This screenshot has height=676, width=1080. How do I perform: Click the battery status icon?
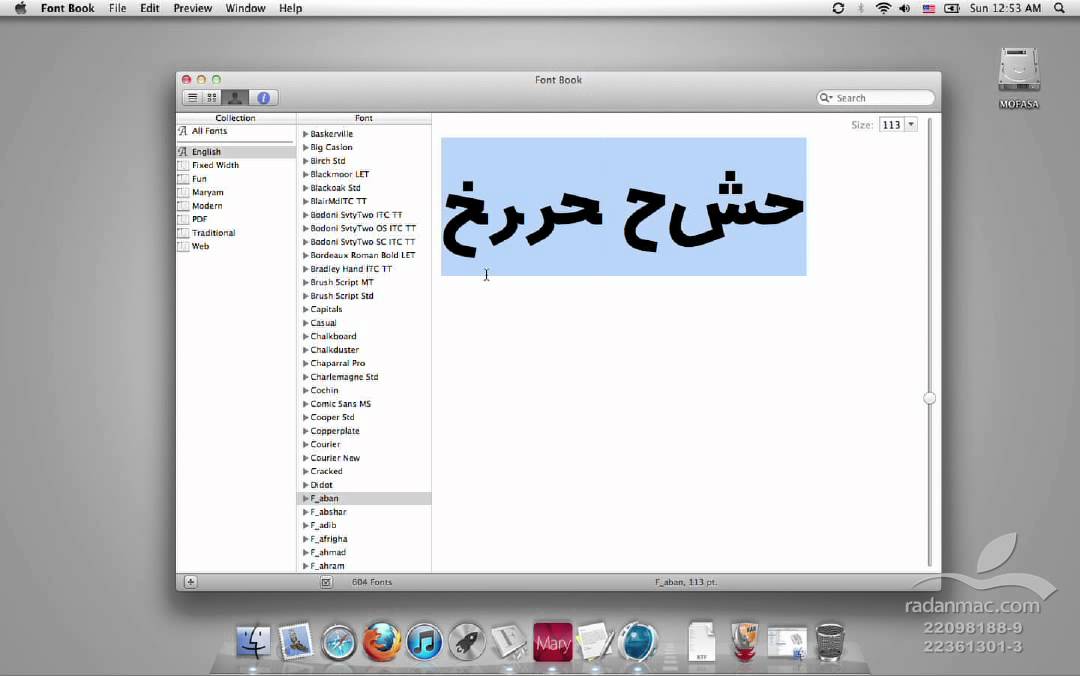tap(952, 8)
